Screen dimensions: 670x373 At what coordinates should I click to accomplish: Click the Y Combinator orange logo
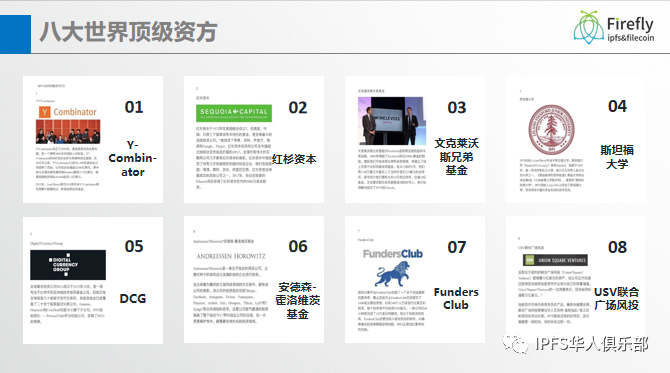tap(68, 112)
